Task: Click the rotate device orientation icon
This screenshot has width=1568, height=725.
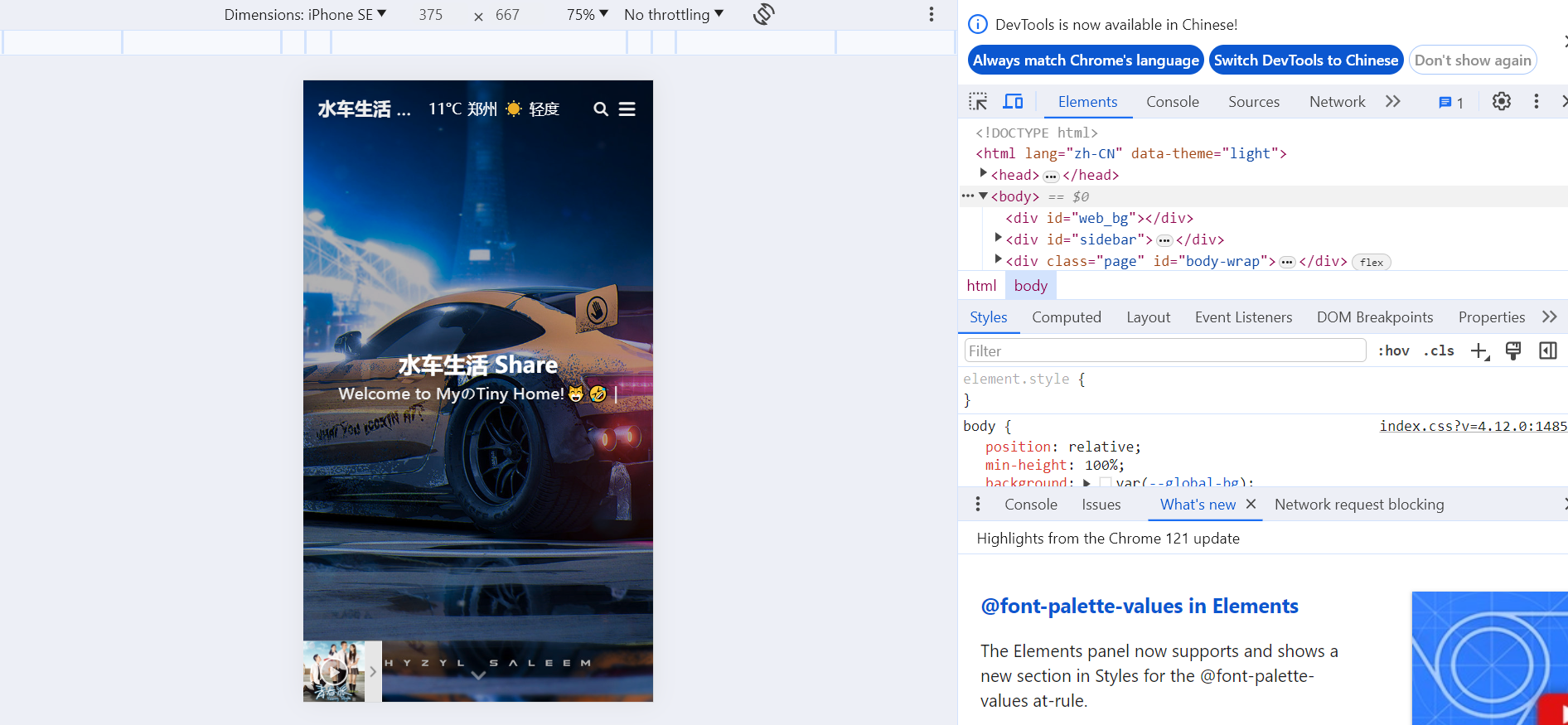Action: 763,14
